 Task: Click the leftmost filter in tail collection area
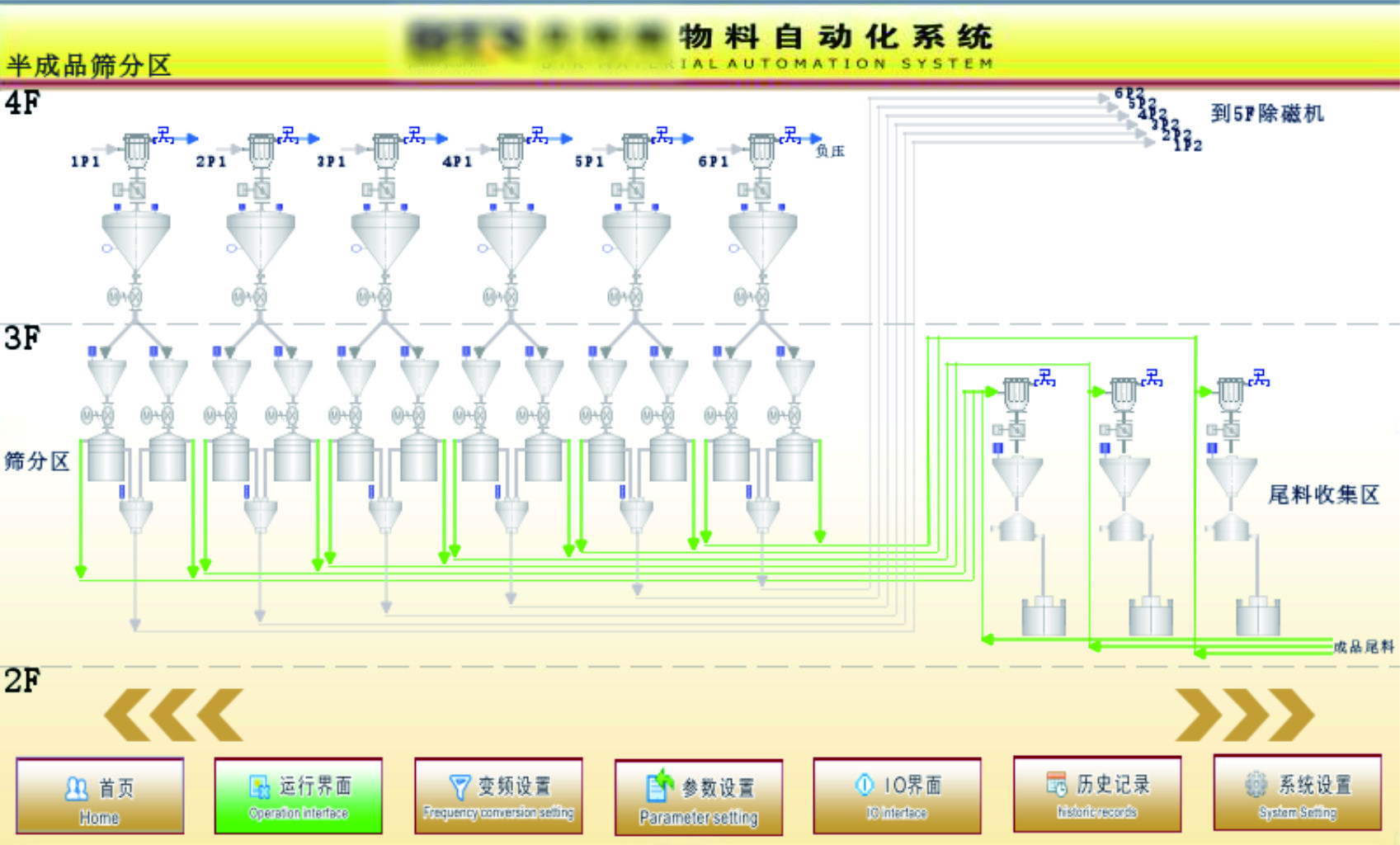(1016, 394)
